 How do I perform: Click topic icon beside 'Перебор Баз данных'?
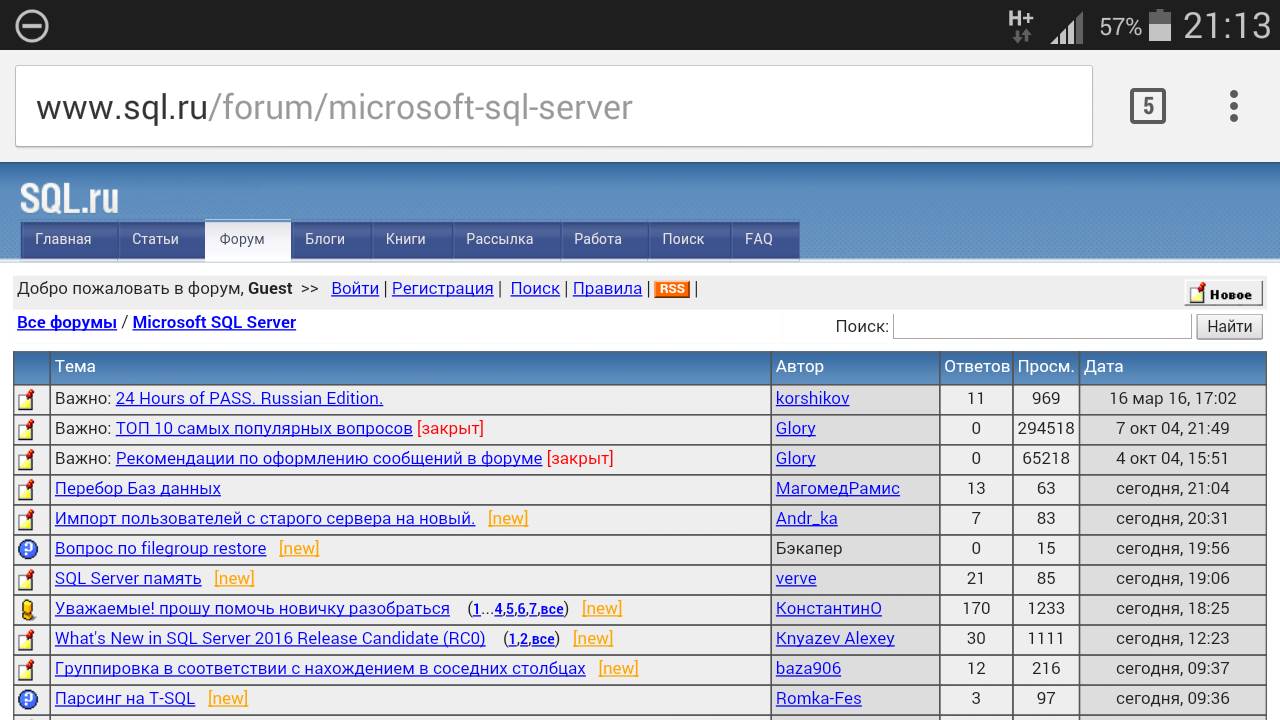[28, 489]
